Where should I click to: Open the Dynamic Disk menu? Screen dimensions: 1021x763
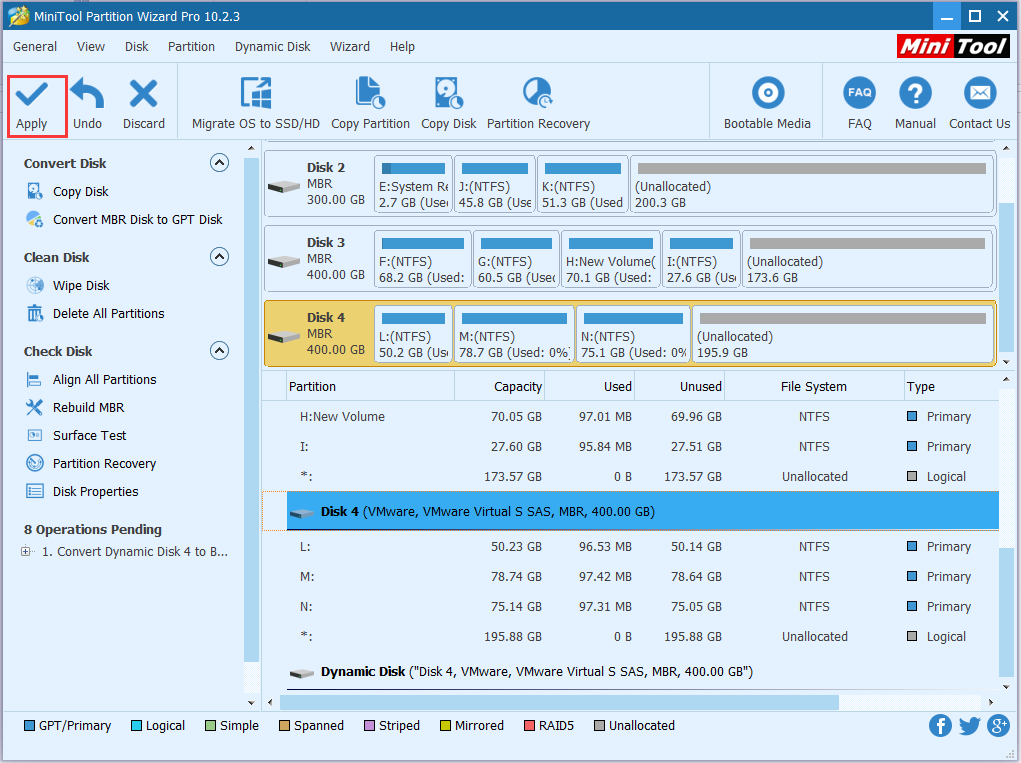(x=272, y=46)
